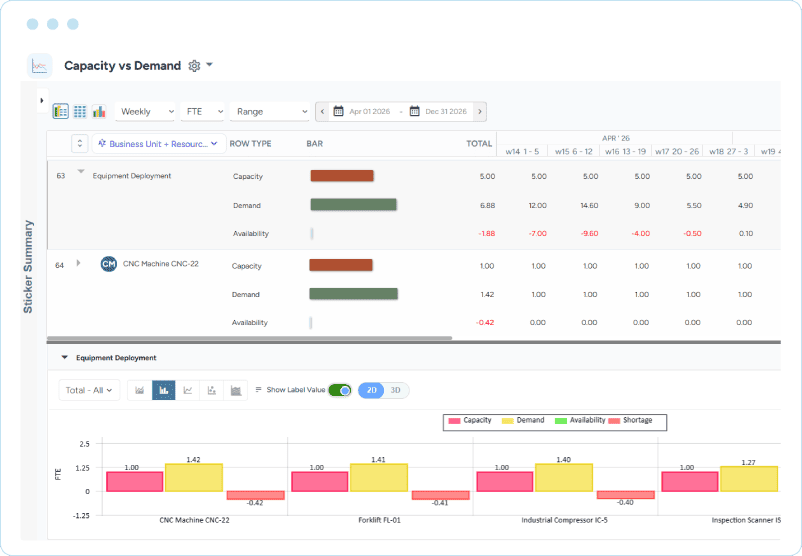
Task: Select CNC Machine CNC-22 row label
Action: click(x=161, y=264)
